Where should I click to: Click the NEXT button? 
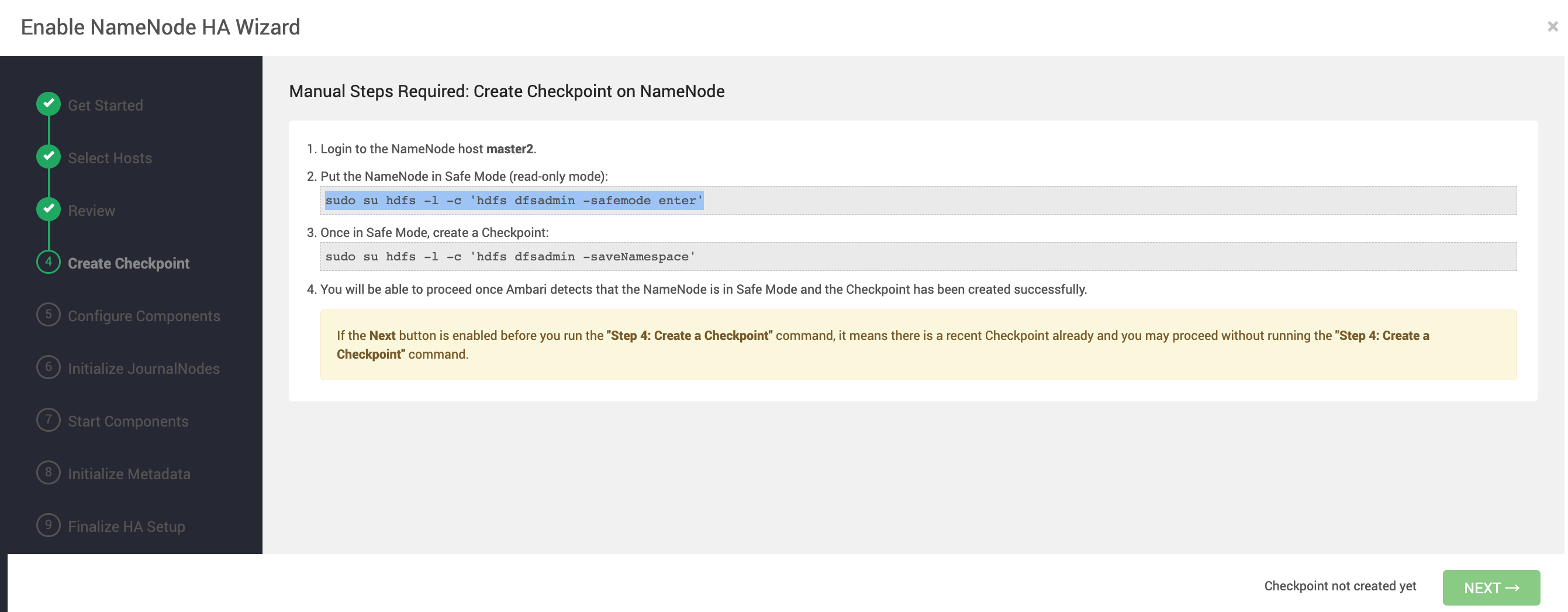click(x=1491, y=587)
